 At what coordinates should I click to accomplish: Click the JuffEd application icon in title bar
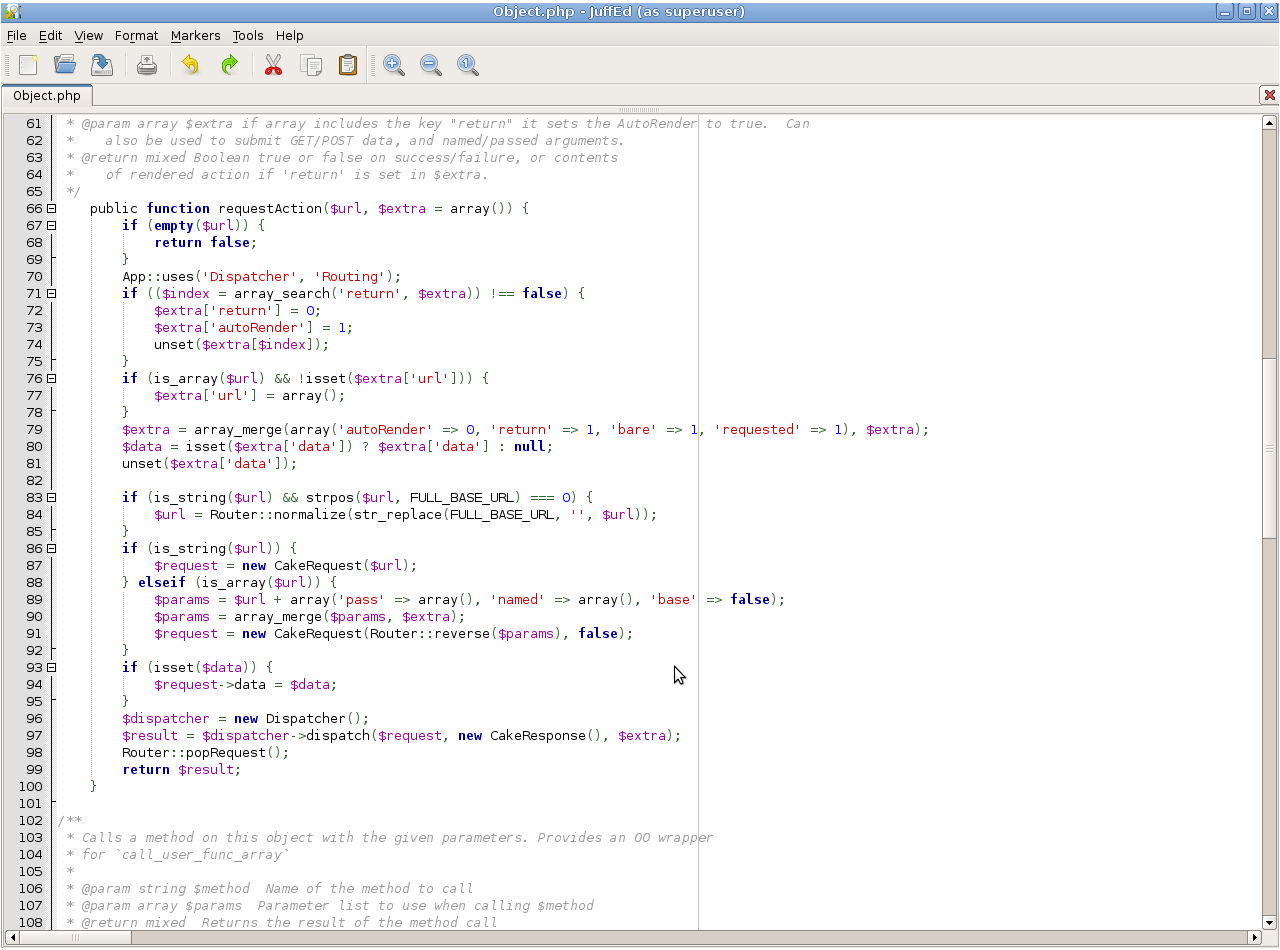pos(12,11)
